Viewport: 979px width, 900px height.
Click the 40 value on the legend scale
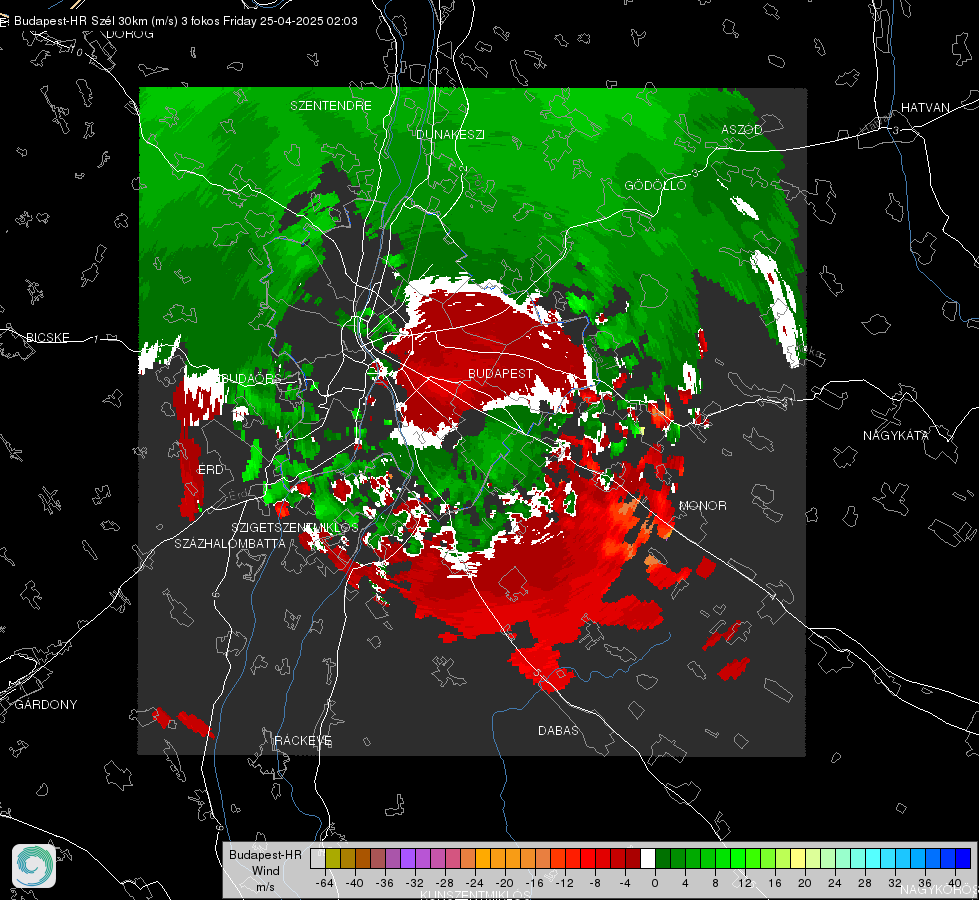tap(955, 883)
